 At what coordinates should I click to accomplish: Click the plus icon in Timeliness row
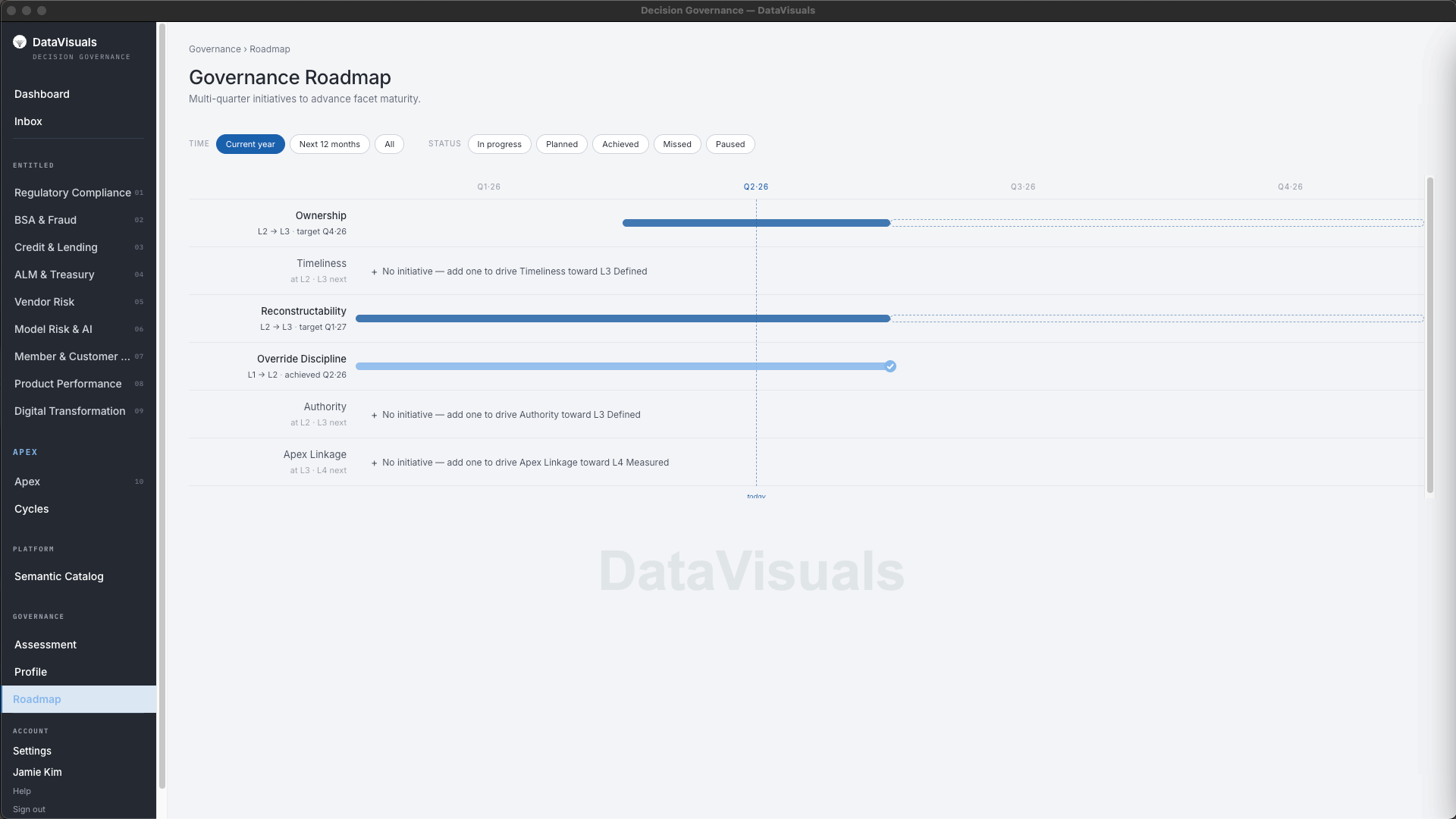pos(375,272)
